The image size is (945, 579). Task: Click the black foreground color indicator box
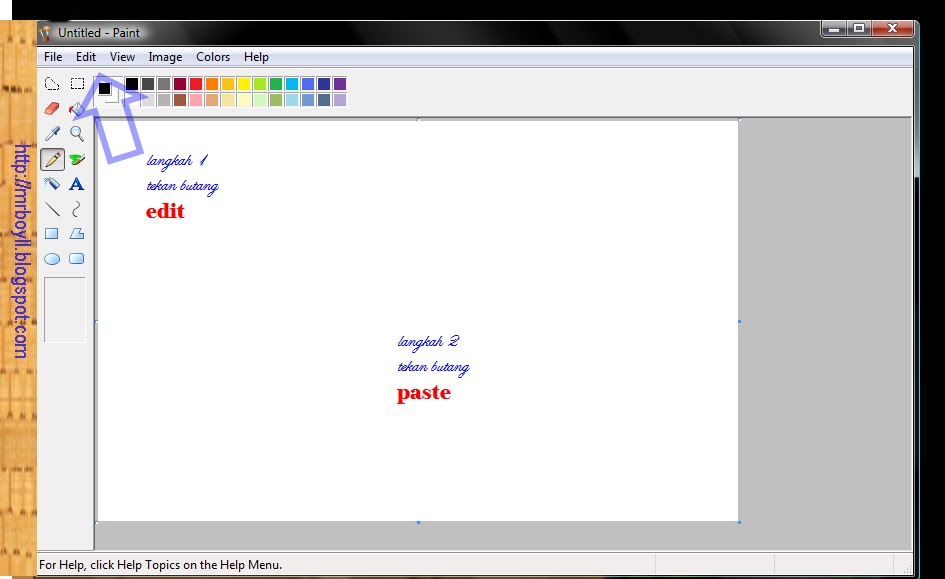(x=104, y=88)
